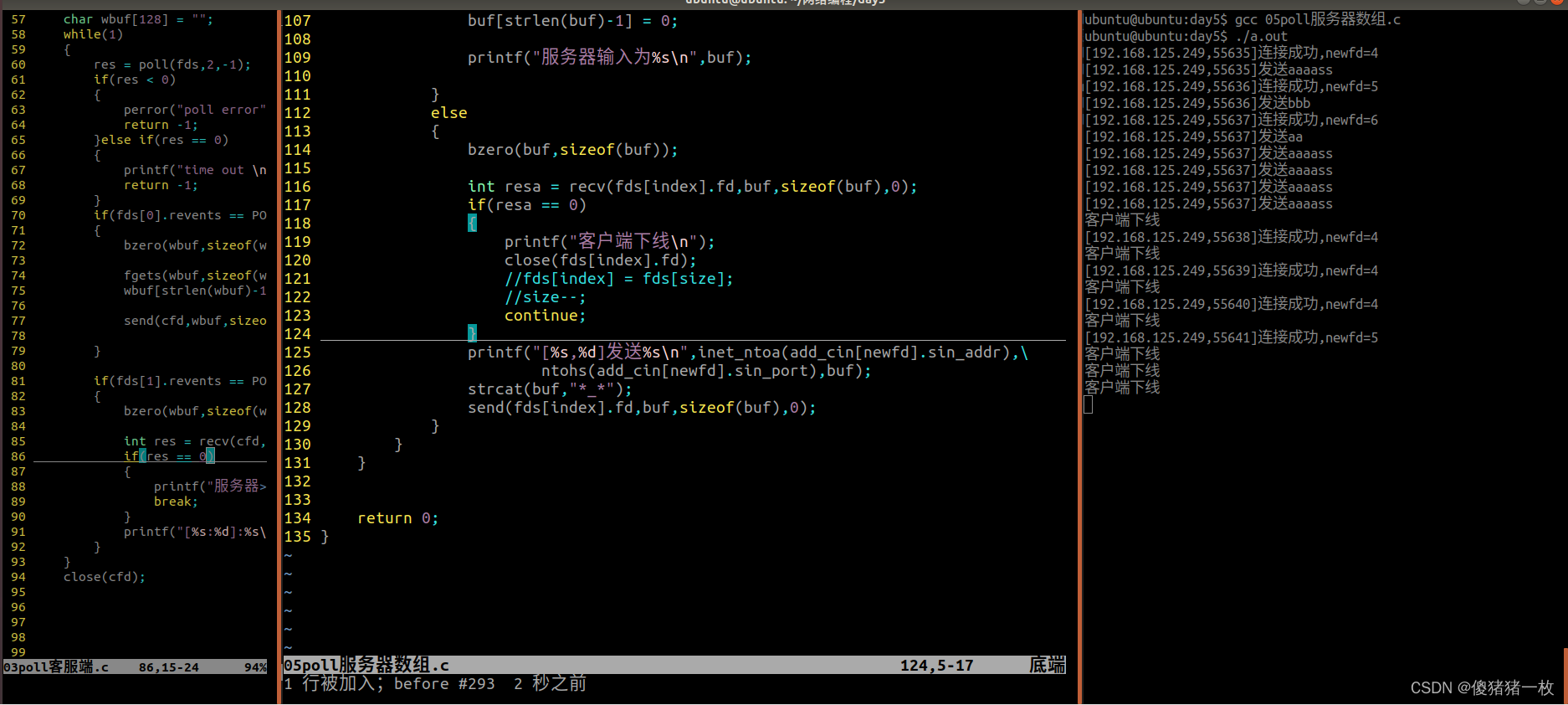The image size is (1568, 705).
Task: Click the terminal cursor block below output
Action: pyautogui.click(x=1088, y=404)
